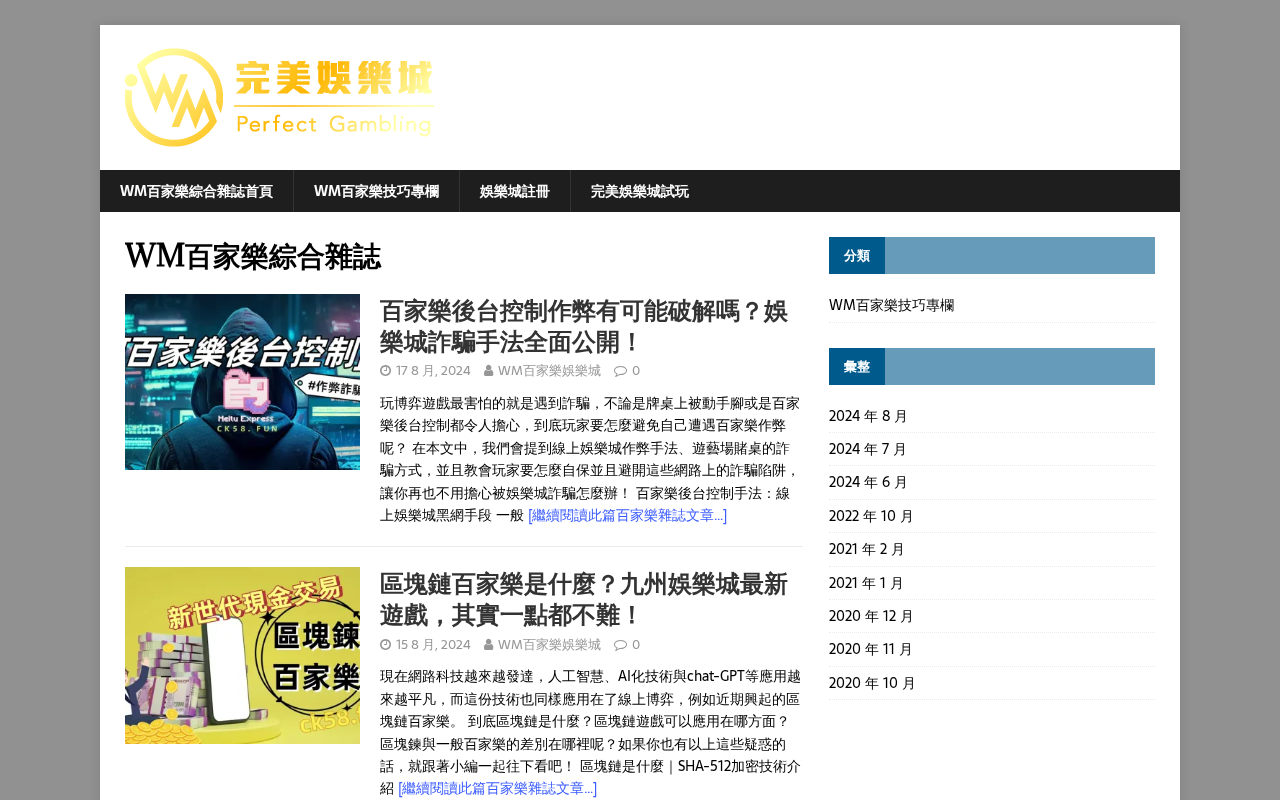The width and height of the screenshot is (1280, 800).
Task: Click the comment bubble icon of second article
Action: [x=620, y=645]
